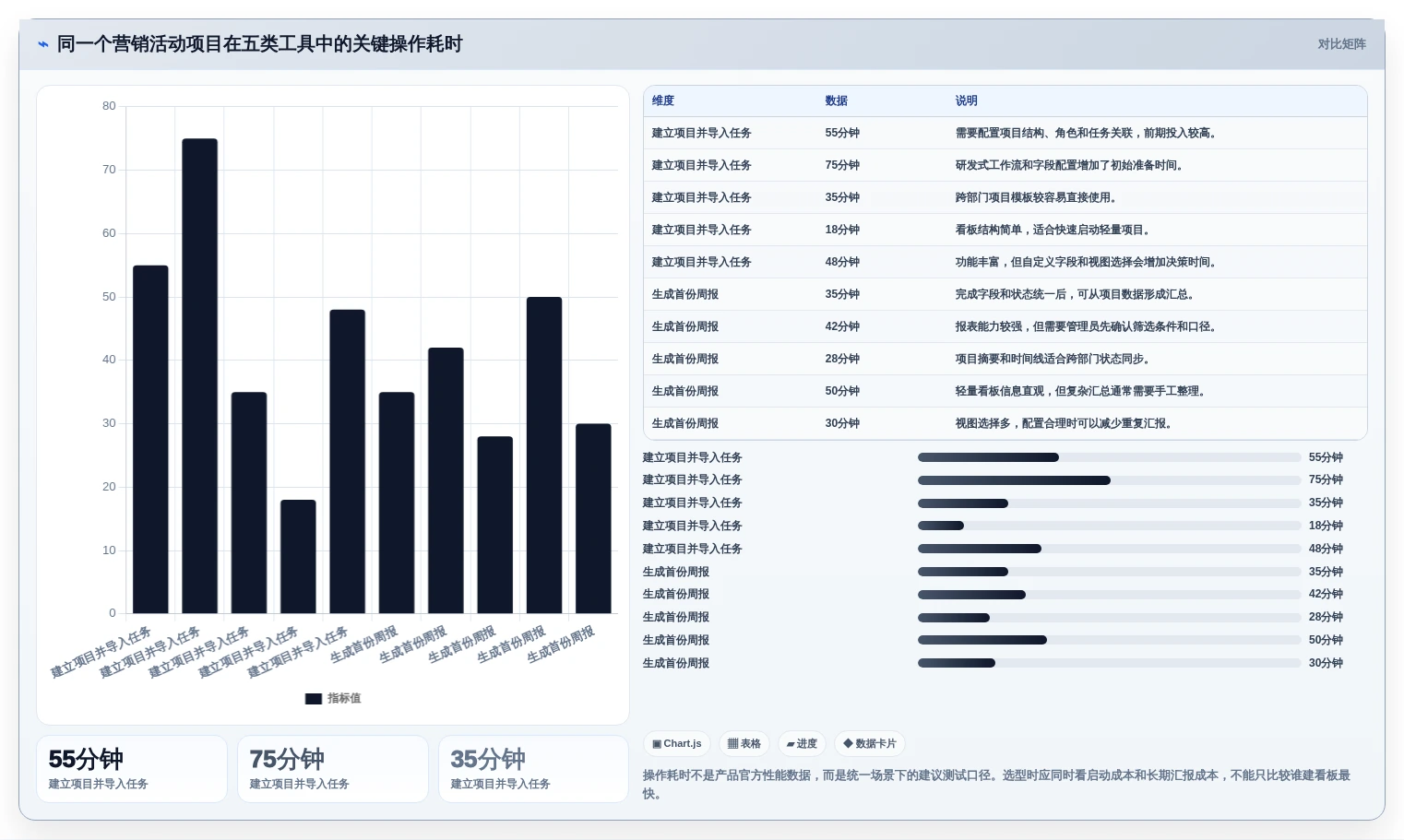Click the 55分钟 cell in the table
The image size is (1404, 840).
click(842, 134)
